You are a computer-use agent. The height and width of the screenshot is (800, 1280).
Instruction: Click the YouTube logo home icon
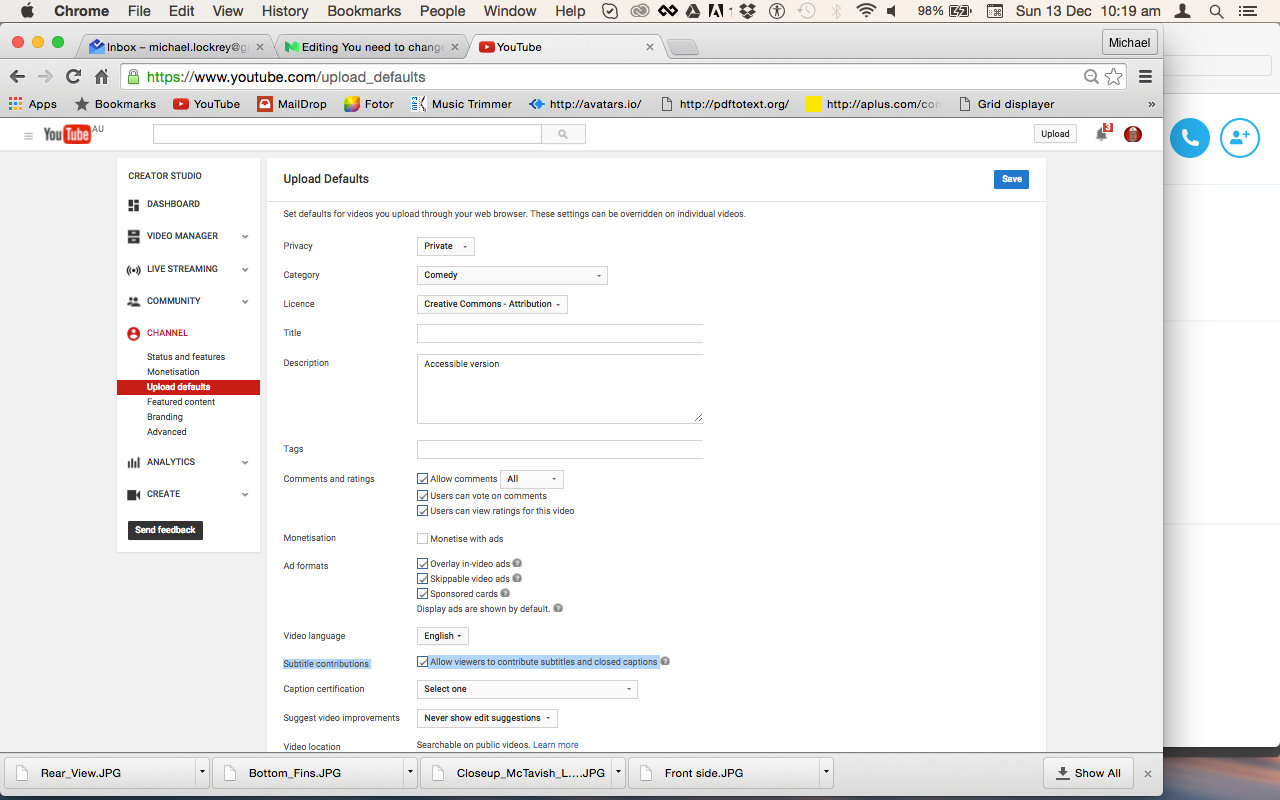tap(67, 134)
